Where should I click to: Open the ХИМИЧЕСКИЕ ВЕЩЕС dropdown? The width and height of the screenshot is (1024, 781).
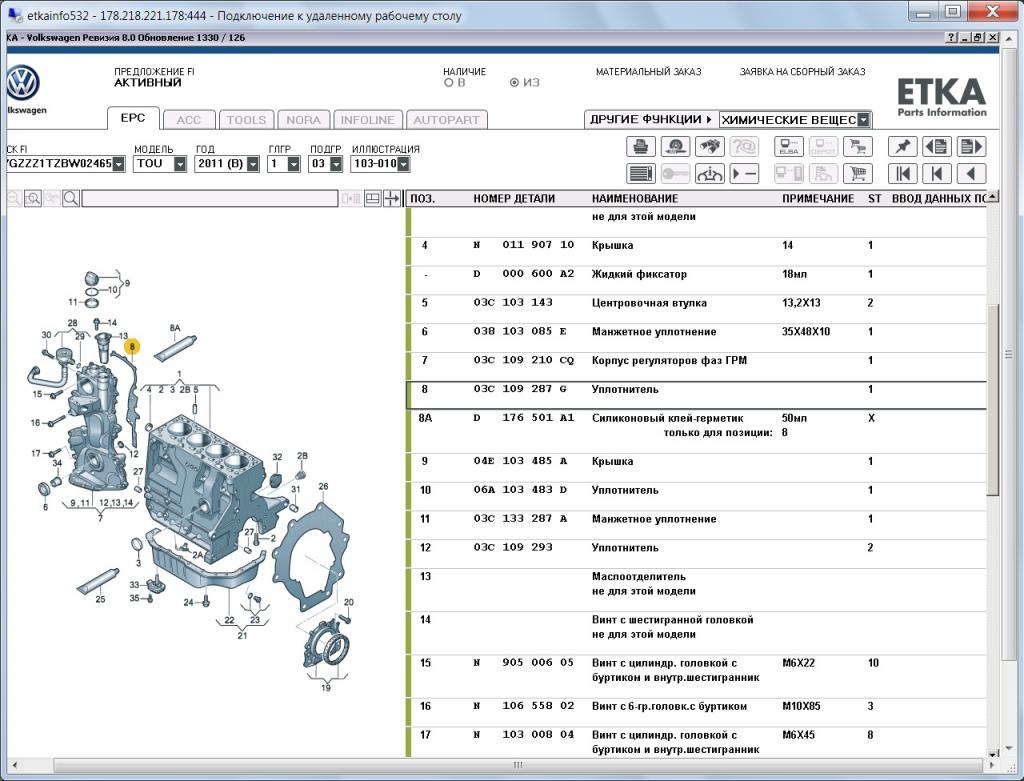pos(863,120)
